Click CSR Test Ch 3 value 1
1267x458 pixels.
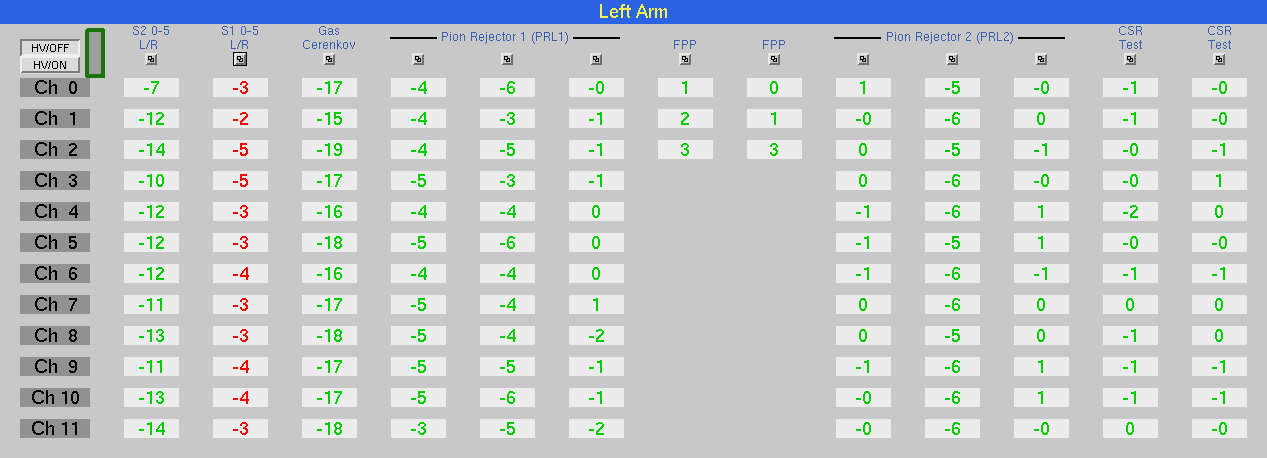1219,181
